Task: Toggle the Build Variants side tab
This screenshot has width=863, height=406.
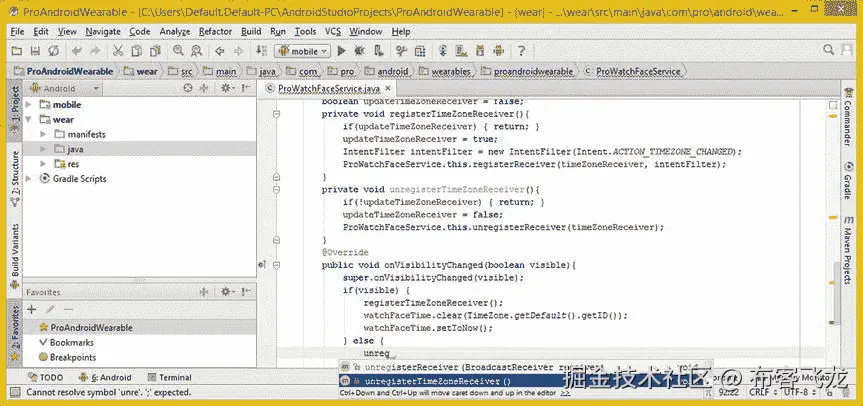Action: pyautogui.click(x=15, y=256)
